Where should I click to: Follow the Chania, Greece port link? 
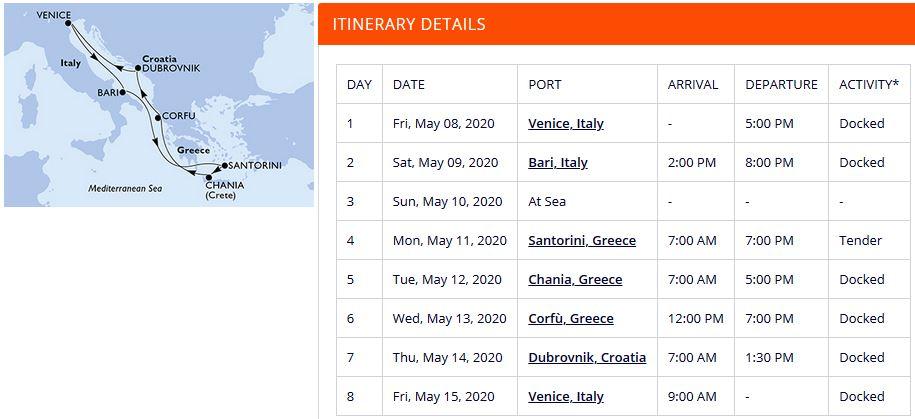tap(575, 280)
